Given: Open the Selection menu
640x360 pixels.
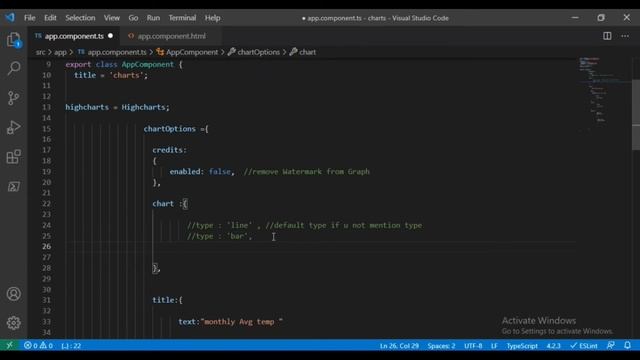Looking at the screenshot, I should [x=80, y=18].
